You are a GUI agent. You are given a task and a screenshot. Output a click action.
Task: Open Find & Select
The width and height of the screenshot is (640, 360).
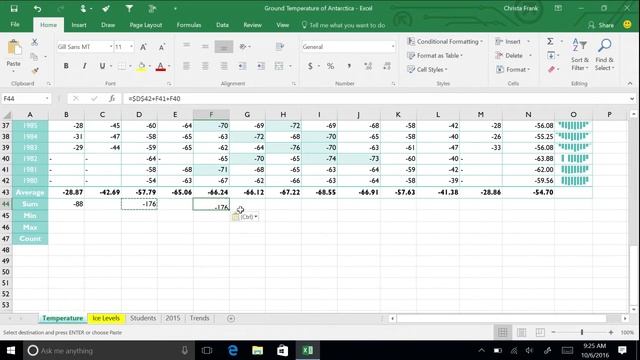604,54
